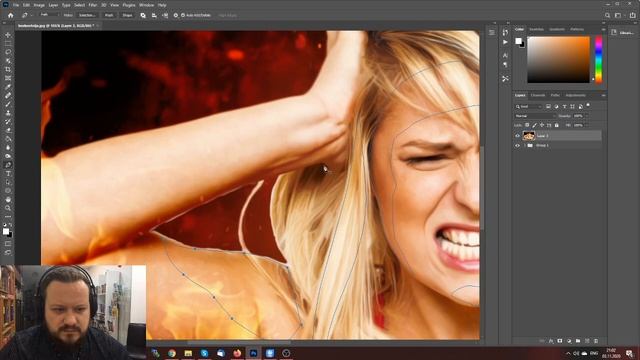
Task: Select the Clone Stamp tool
Action: [x=8, y=113]
